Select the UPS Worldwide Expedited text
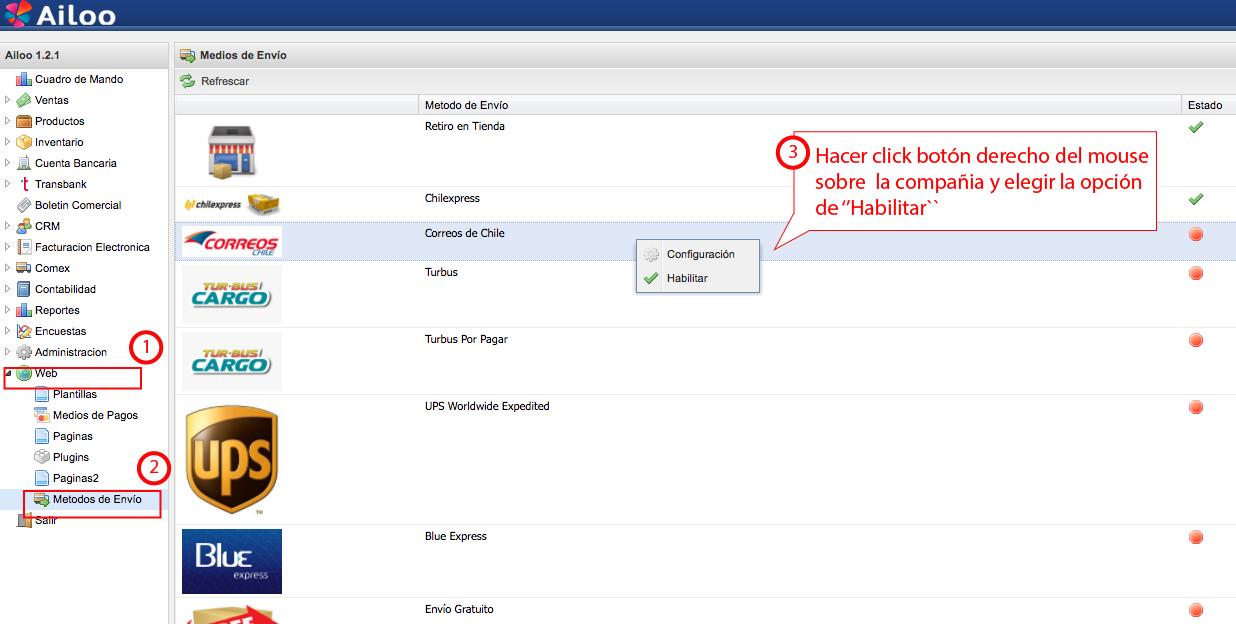 (x=487, y=406)
